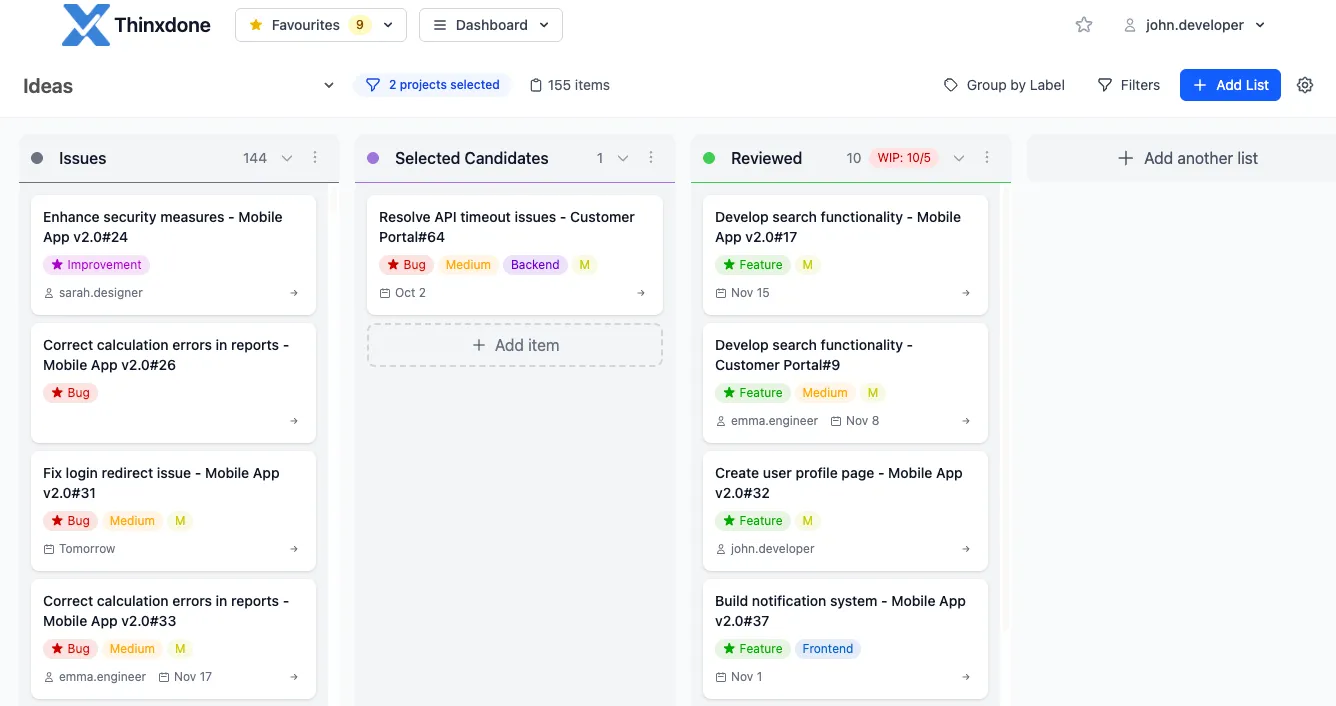This screenshot has height=706, width=1336.
Task: Toggle the Frontend label on Build notification system card
Action: (x=828, y=648)
